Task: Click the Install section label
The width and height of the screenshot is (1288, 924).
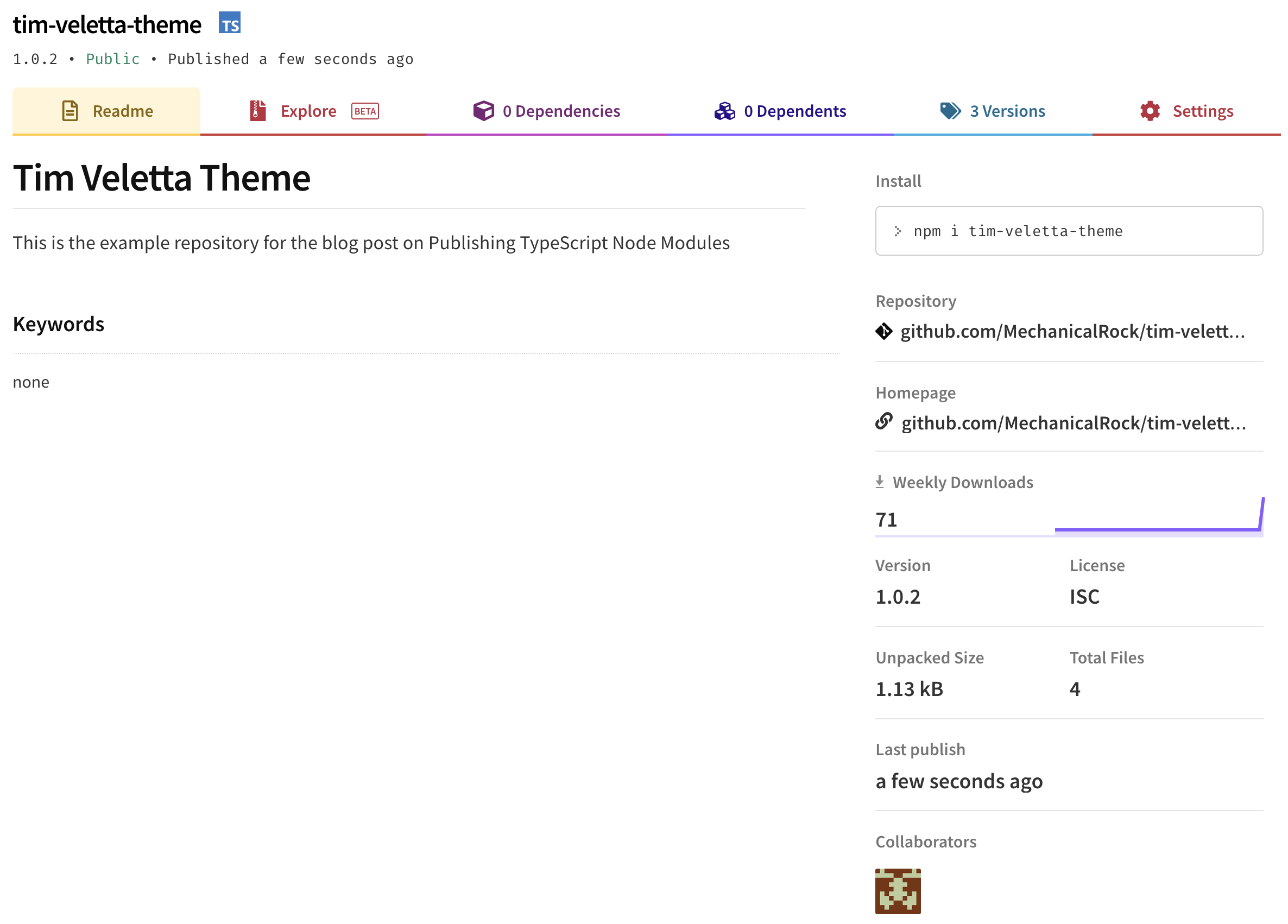Action: coord(899,181)
